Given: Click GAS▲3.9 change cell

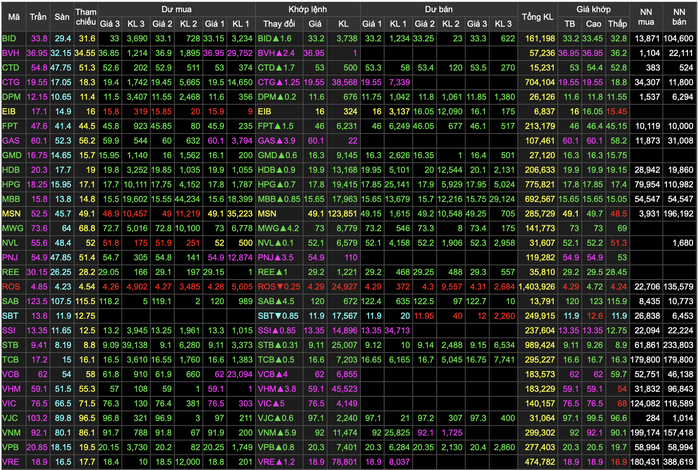Looking at the screenshot, I should pos(276,141).
